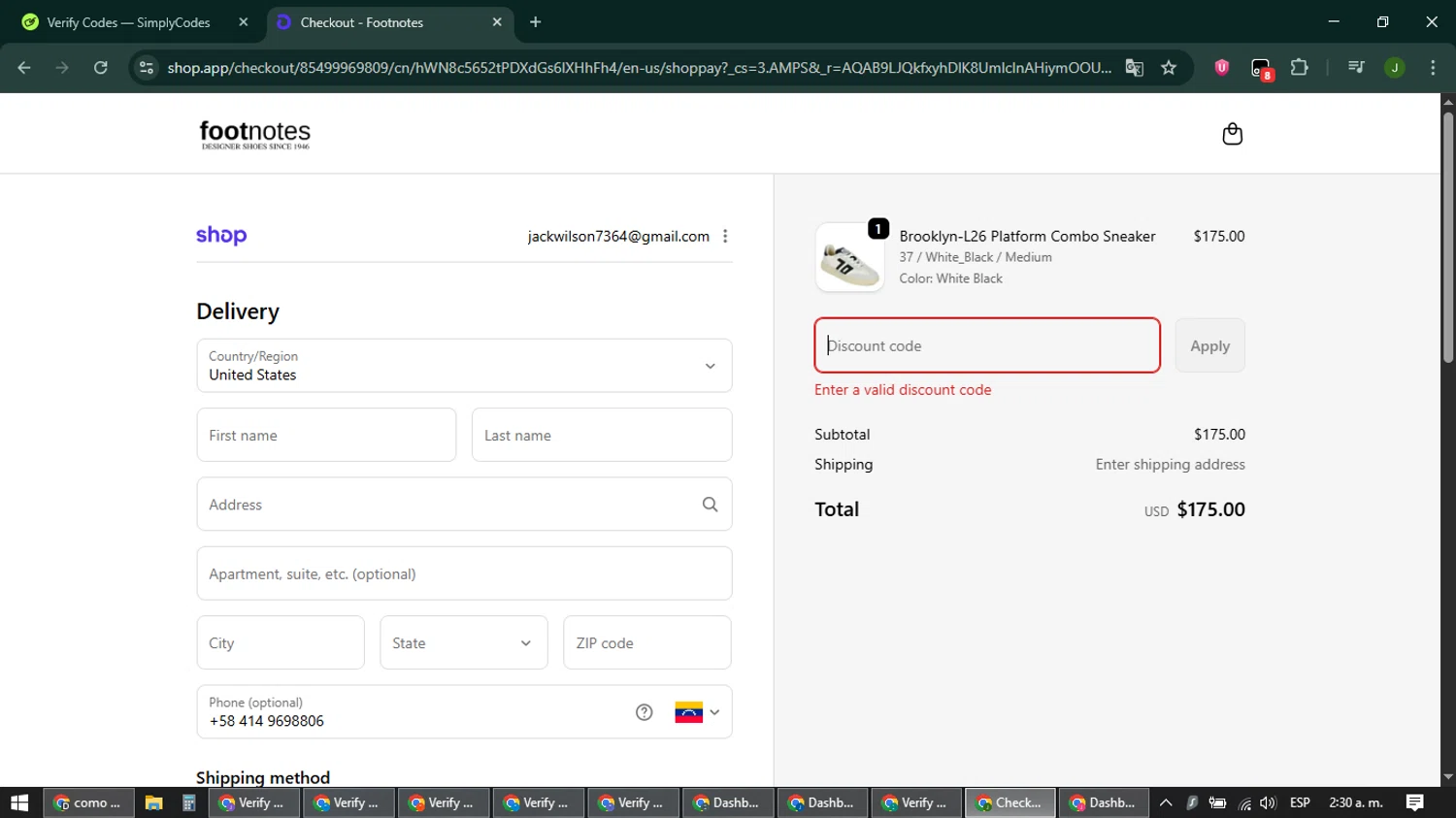The height and width of the screenshot is (818, 1456).
Task: Change phone country code flag selector
Action: [x=697, y=712]
